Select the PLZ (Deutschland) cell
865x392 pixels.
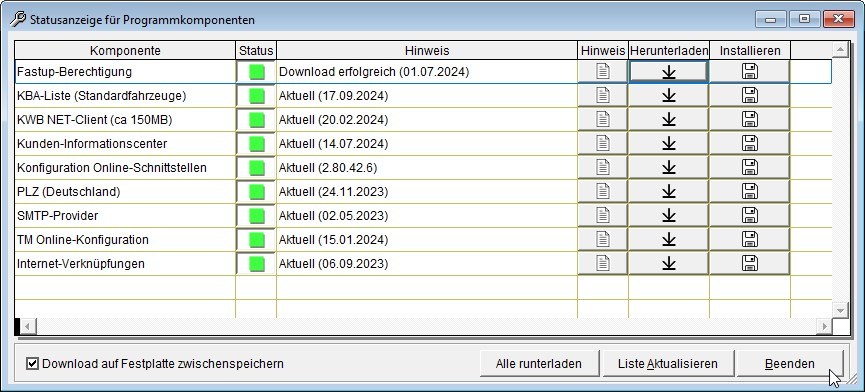[x=125, y=191]
